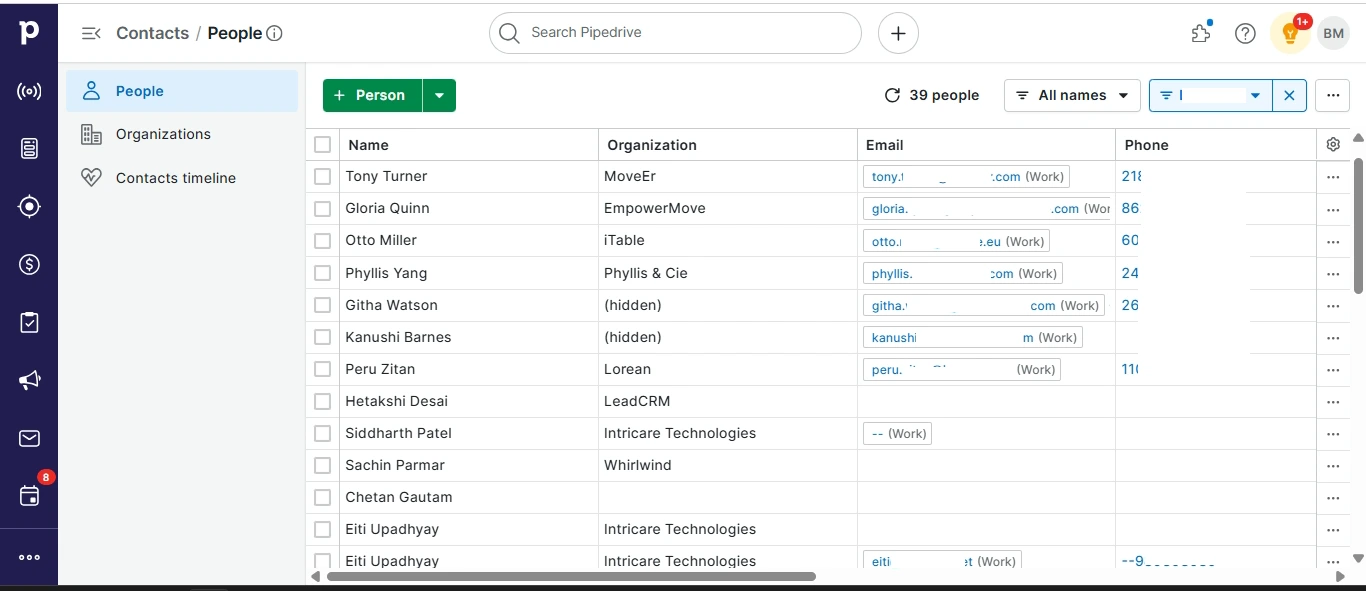Image resolution: width=1366 pixels, height=591 pixels.
Task: Open the Campaigns megaphone icon
Action: click(29, 381)
